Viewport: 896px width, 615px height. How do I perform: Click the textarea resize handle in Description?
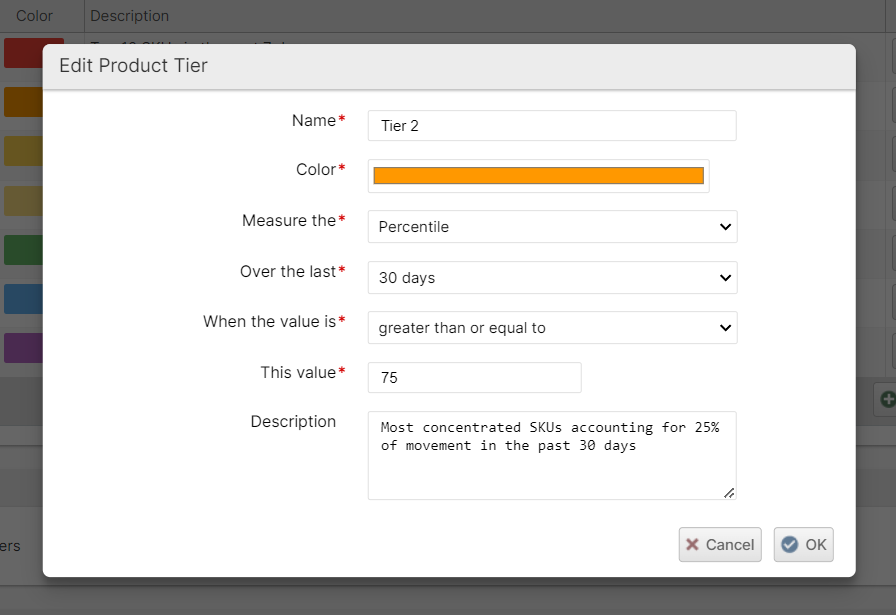(728, 492)
